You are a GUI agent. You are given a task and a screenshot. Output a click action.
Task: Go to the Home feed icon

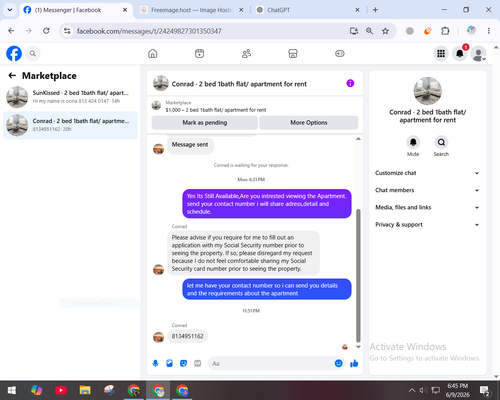coord(153,53)
